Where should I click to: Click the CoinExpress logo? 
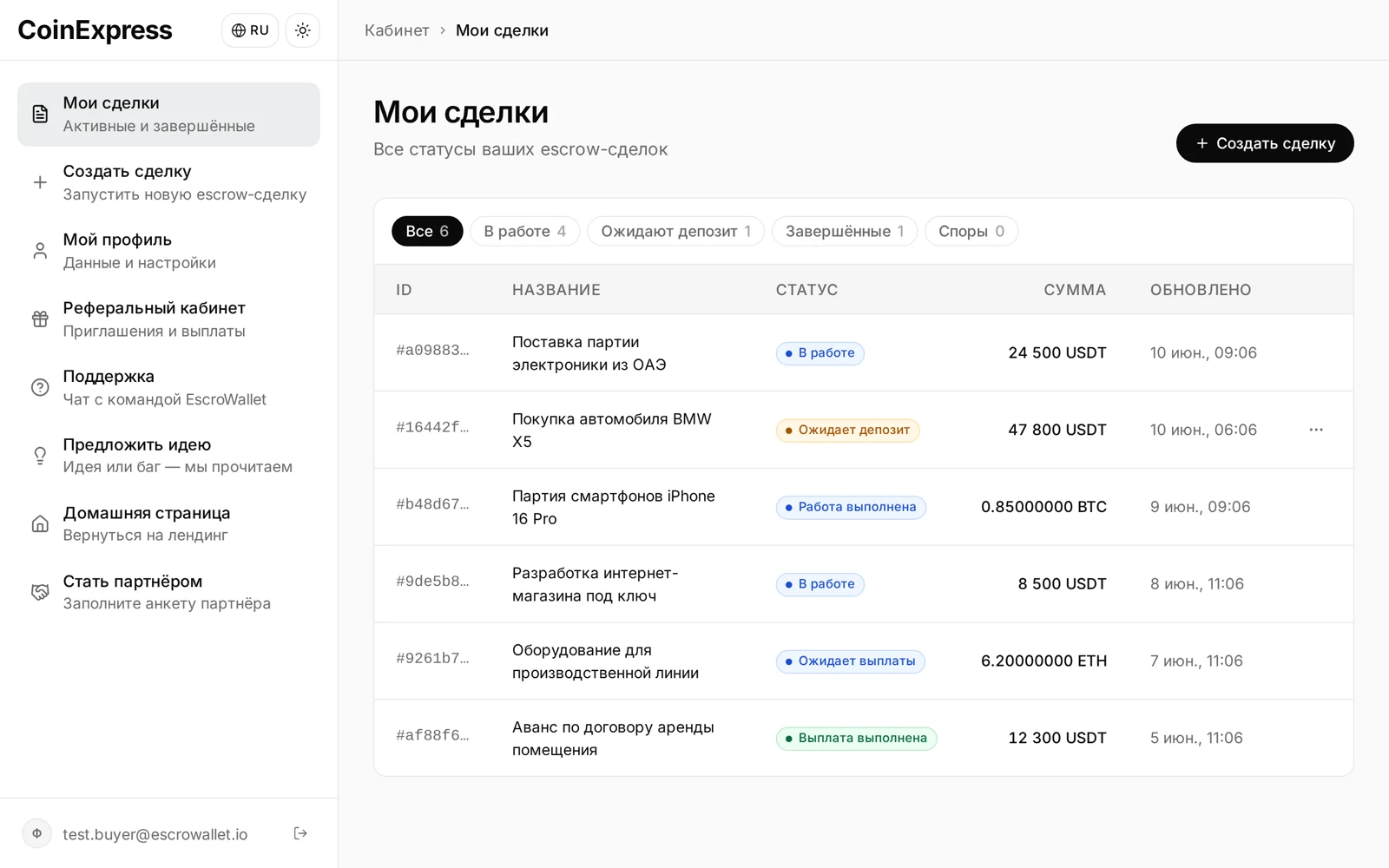pyautogui.click(x=95, y=30)
